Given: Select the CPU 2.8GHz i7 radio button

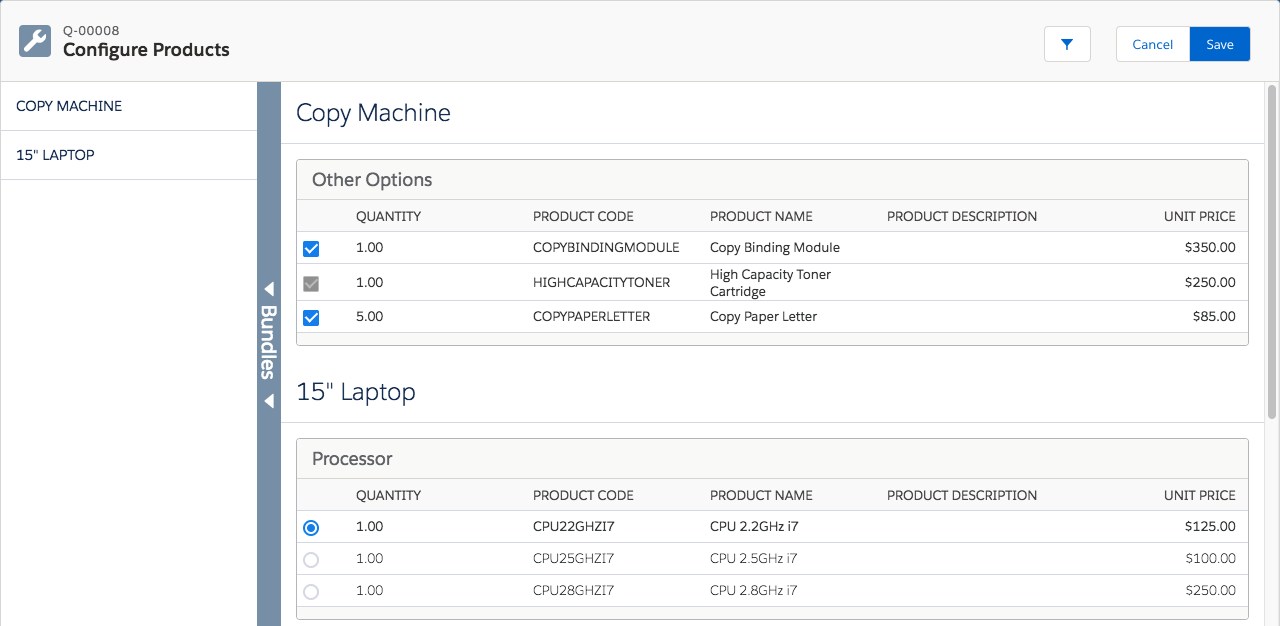Looking at the screenshot, I should [x=311, y=591].
